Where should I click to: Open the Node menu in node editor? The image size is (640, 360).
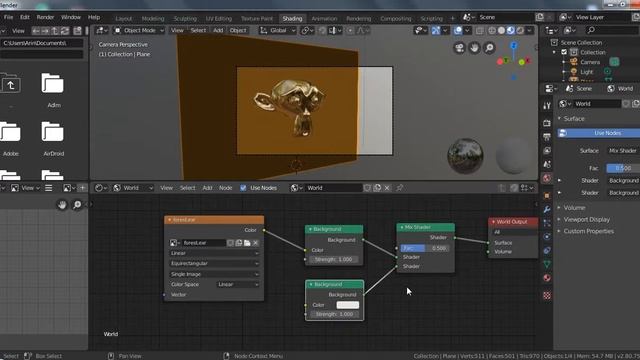point(225,188)
